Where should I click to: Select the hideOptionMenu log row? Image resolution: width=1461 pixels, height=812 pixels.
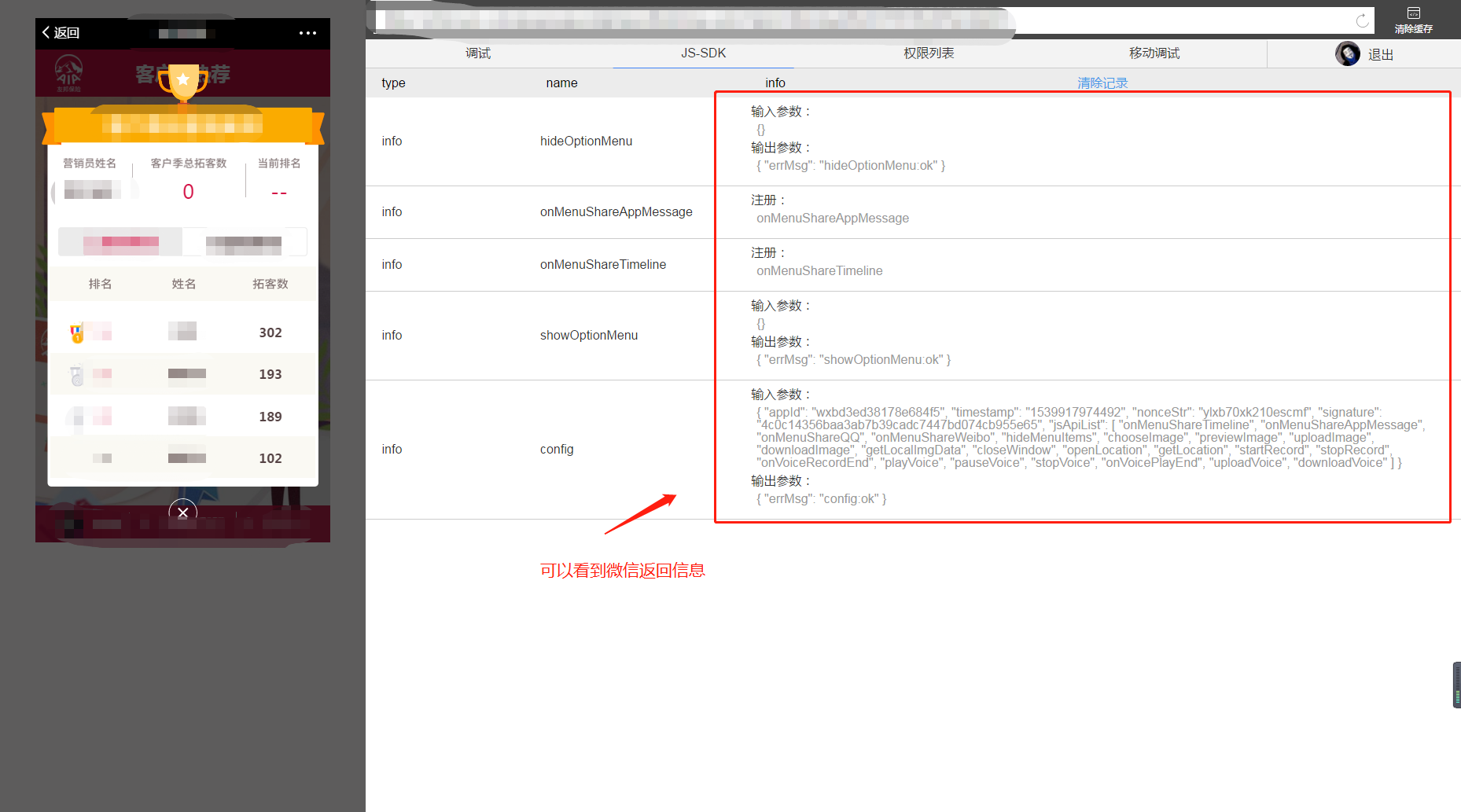pos(586,141)
